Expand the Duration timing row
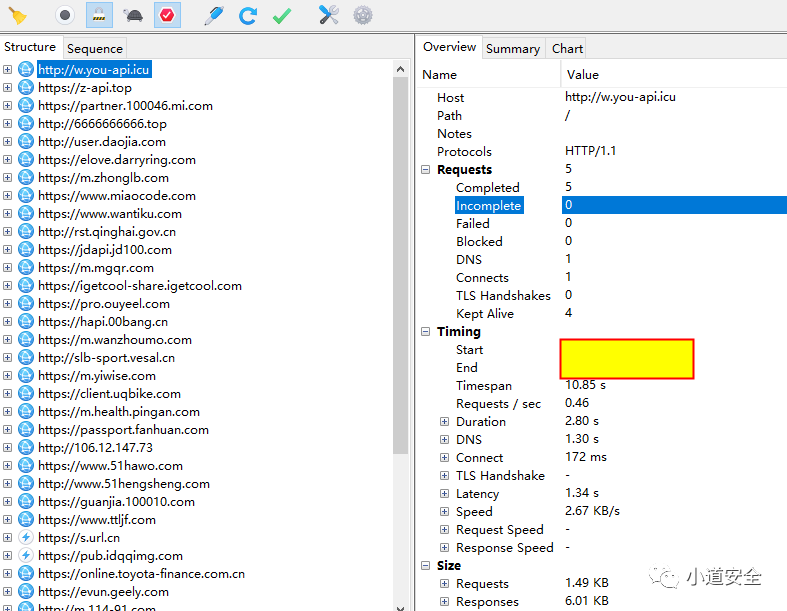Screen dimensions: 787x611 [445, 422]
